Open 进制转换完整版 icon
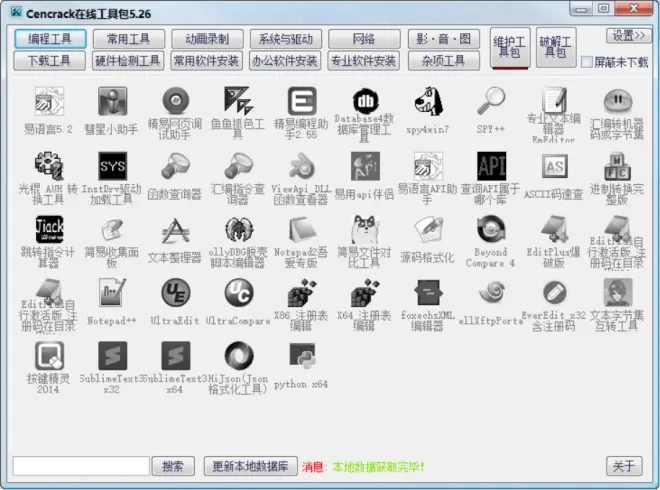This screenshot has width=660, height=490. coord(617,166)
